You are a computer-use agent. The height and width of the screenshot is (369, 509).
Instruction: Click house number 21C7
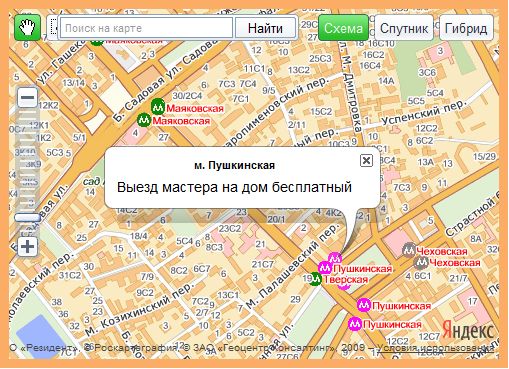pyautogui.click(x=263, y=264)
